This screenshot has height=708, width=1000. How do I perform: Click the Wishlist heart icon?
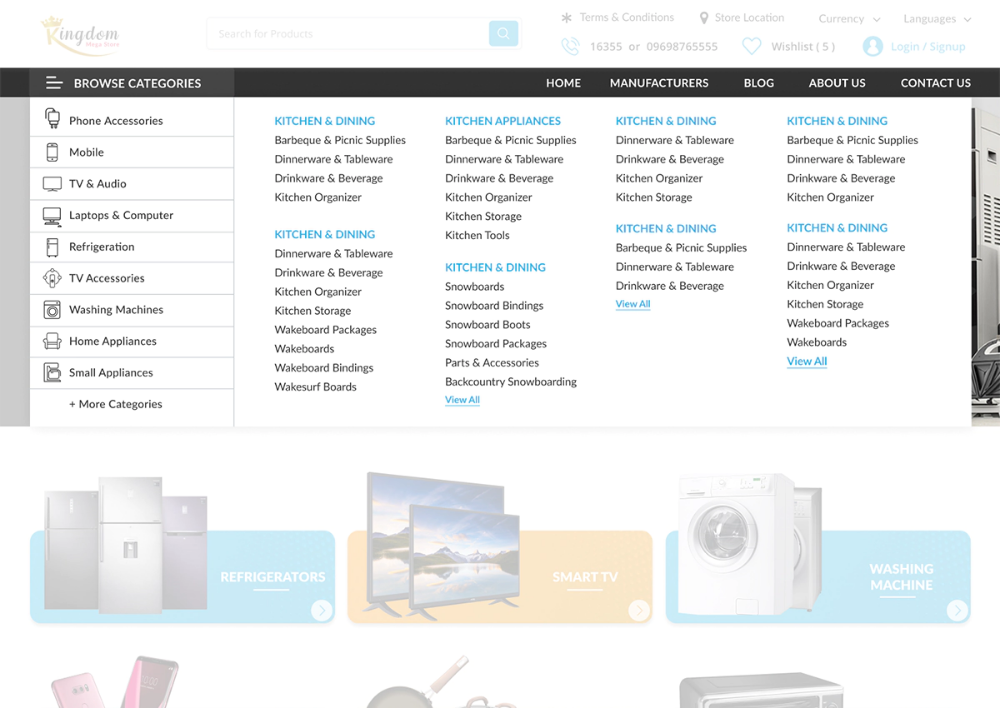point(751,47)
